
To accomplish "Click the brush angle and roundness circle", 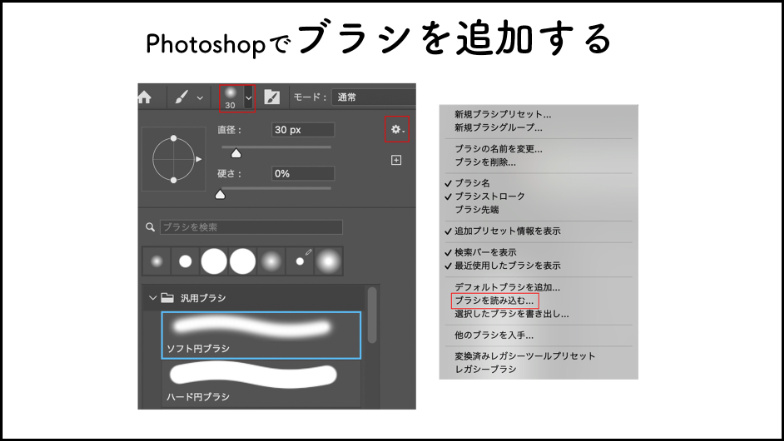I will (x=174, y=158).
